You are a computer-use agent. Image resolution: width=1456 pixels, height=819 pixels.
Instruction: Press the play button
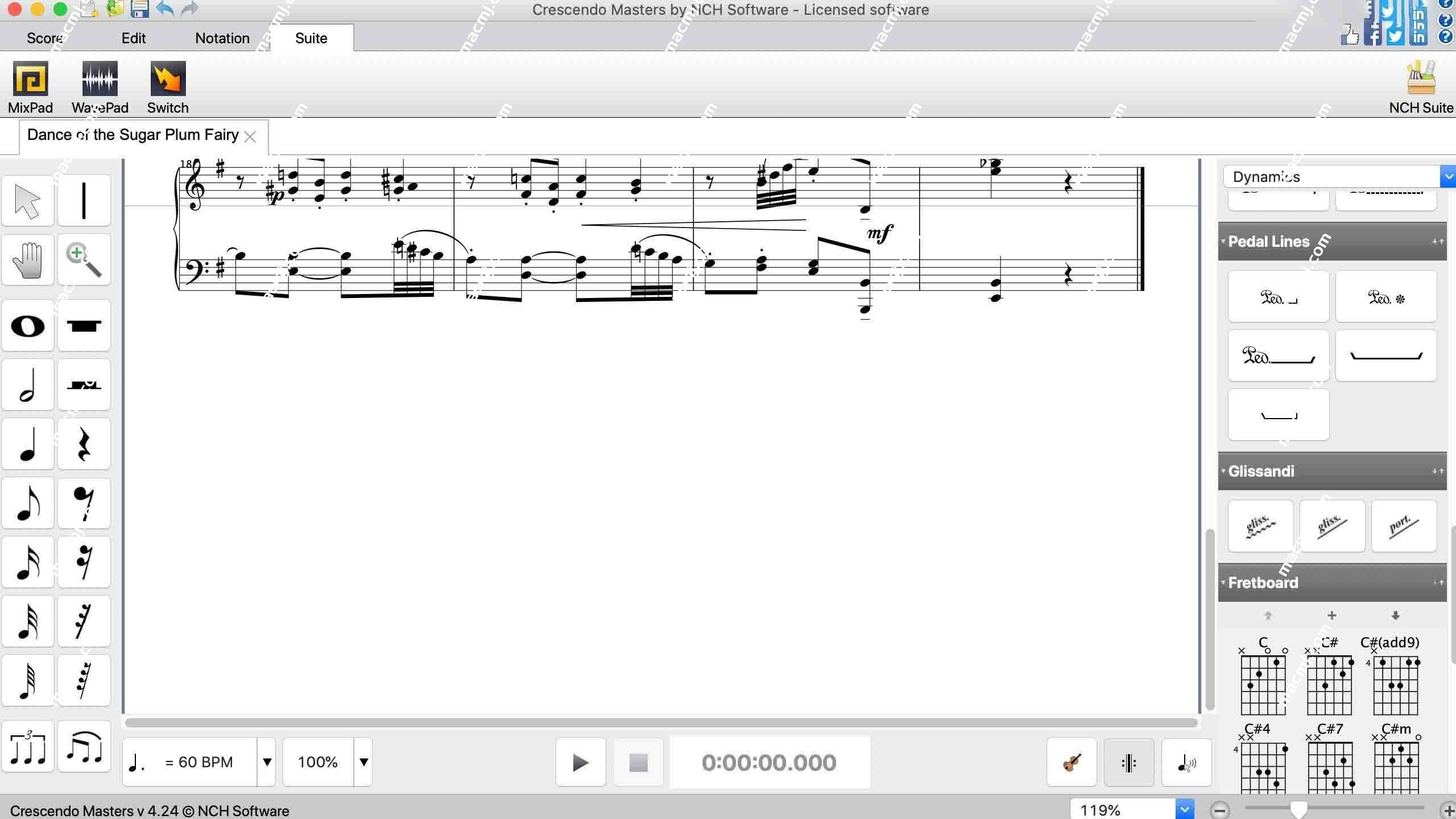580,762
